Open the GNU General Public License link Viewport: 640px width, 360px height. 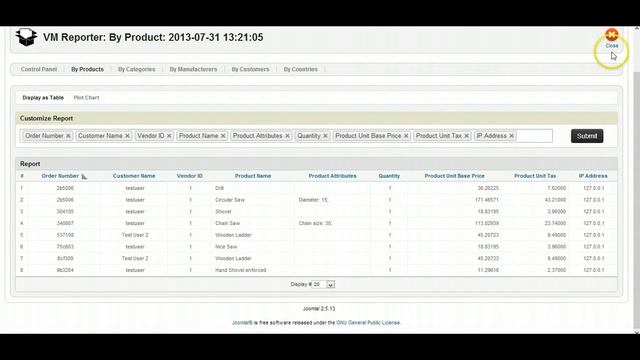tap(368, 323)
